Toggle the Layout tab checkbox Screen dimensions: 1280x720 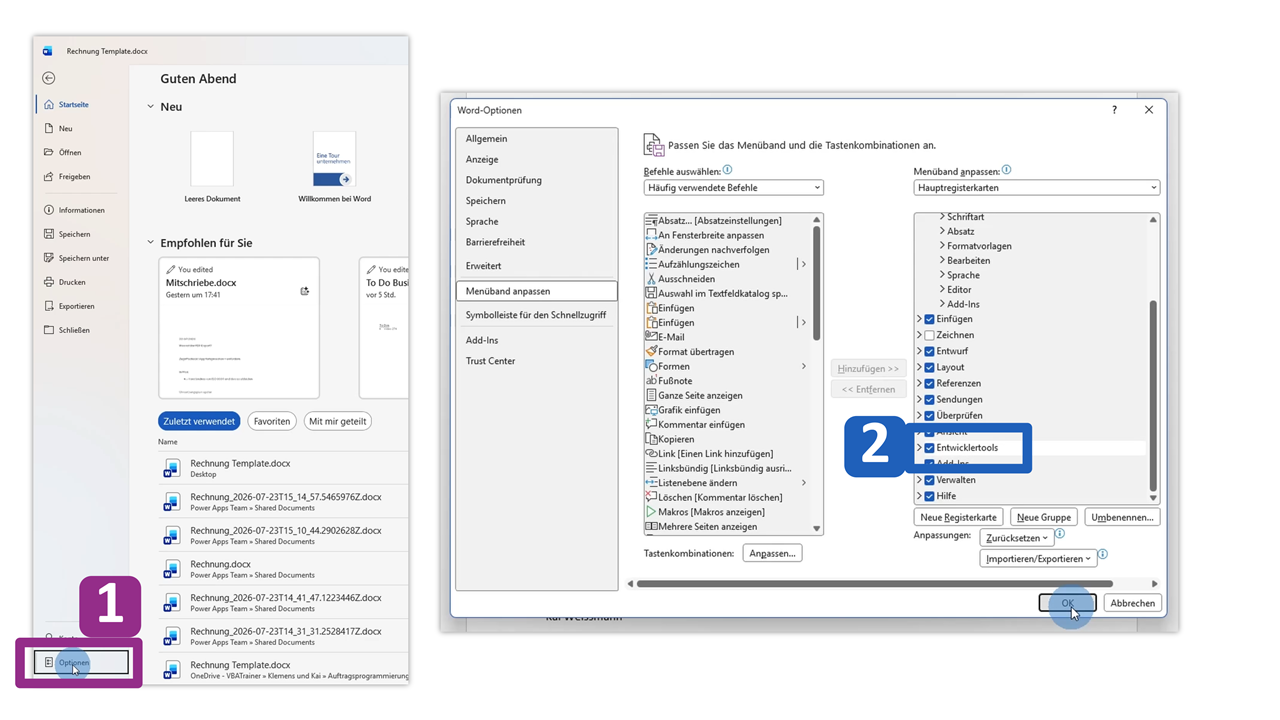pos(929,367)
